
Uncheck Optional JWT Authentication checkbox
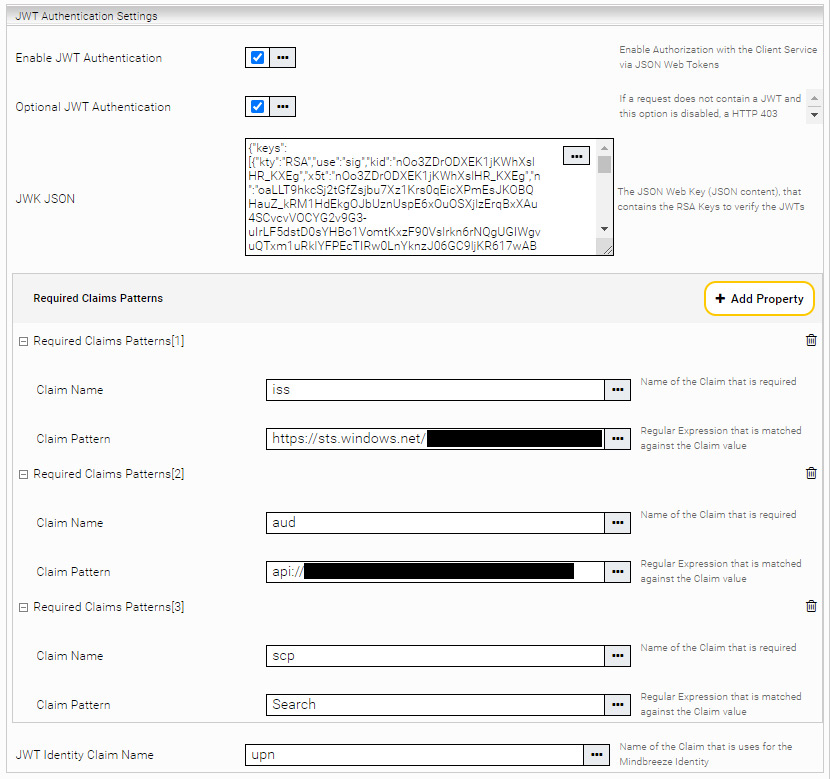click(x=257, y=106)
